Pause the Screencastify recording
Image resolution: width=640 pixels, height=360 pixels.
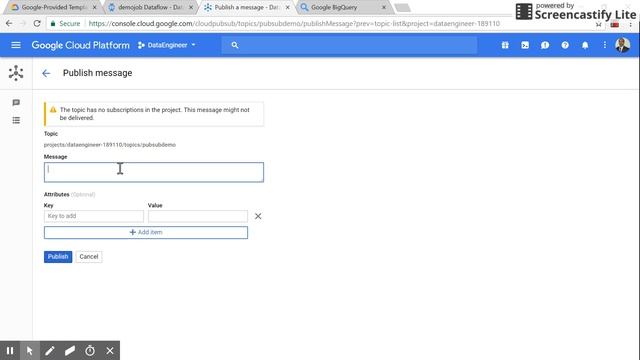pyautogui.click(x=10, y=351)
